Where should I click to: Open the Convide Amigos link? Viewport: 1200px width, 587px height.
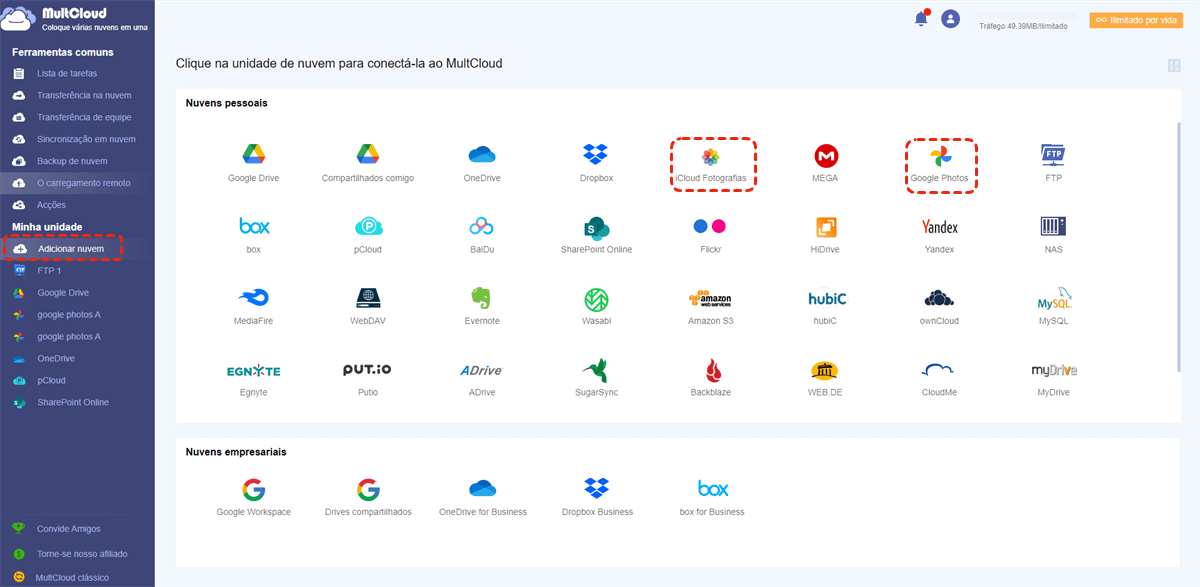click(68, 529)
